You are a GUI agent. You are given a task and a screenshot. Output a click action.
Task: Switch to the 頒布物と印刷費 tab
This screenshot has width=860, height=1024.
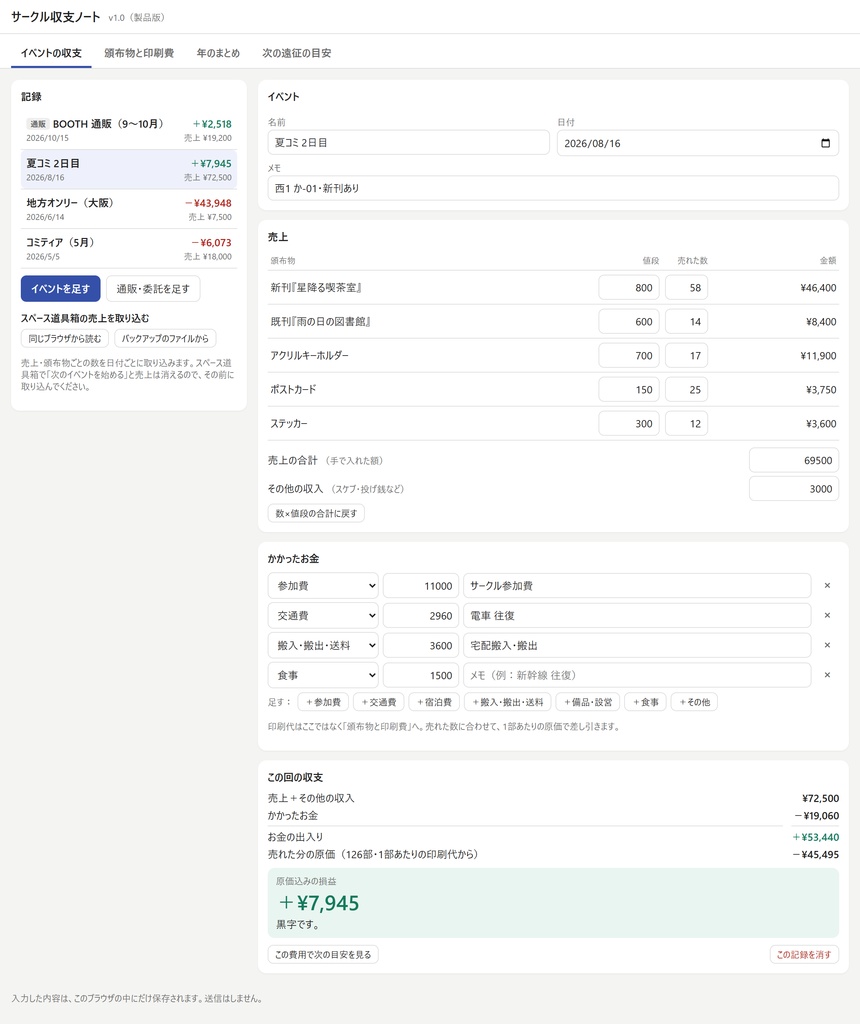(x=139, y=53)
